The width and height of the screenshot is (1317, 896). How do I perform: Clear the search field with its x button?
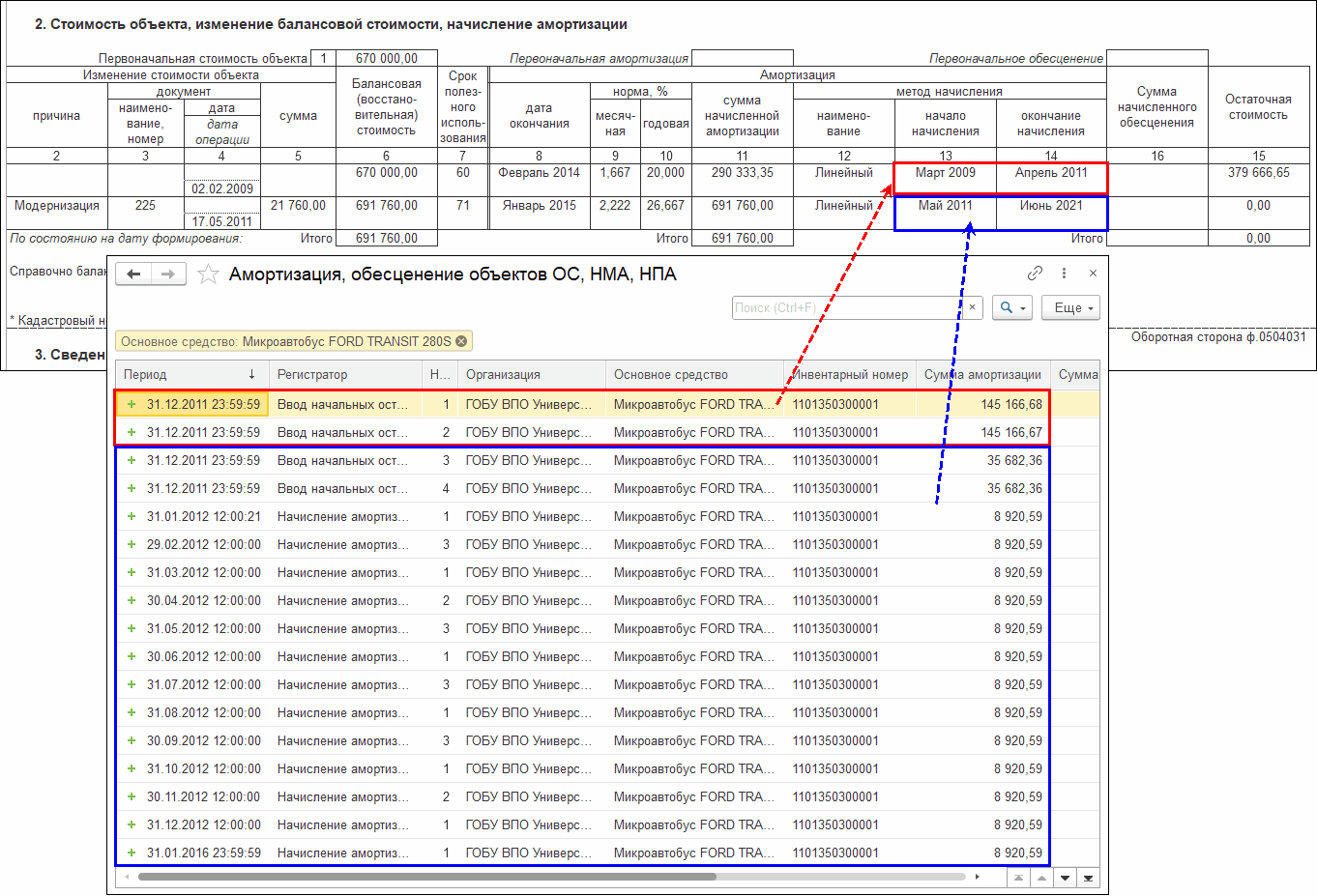973,307
